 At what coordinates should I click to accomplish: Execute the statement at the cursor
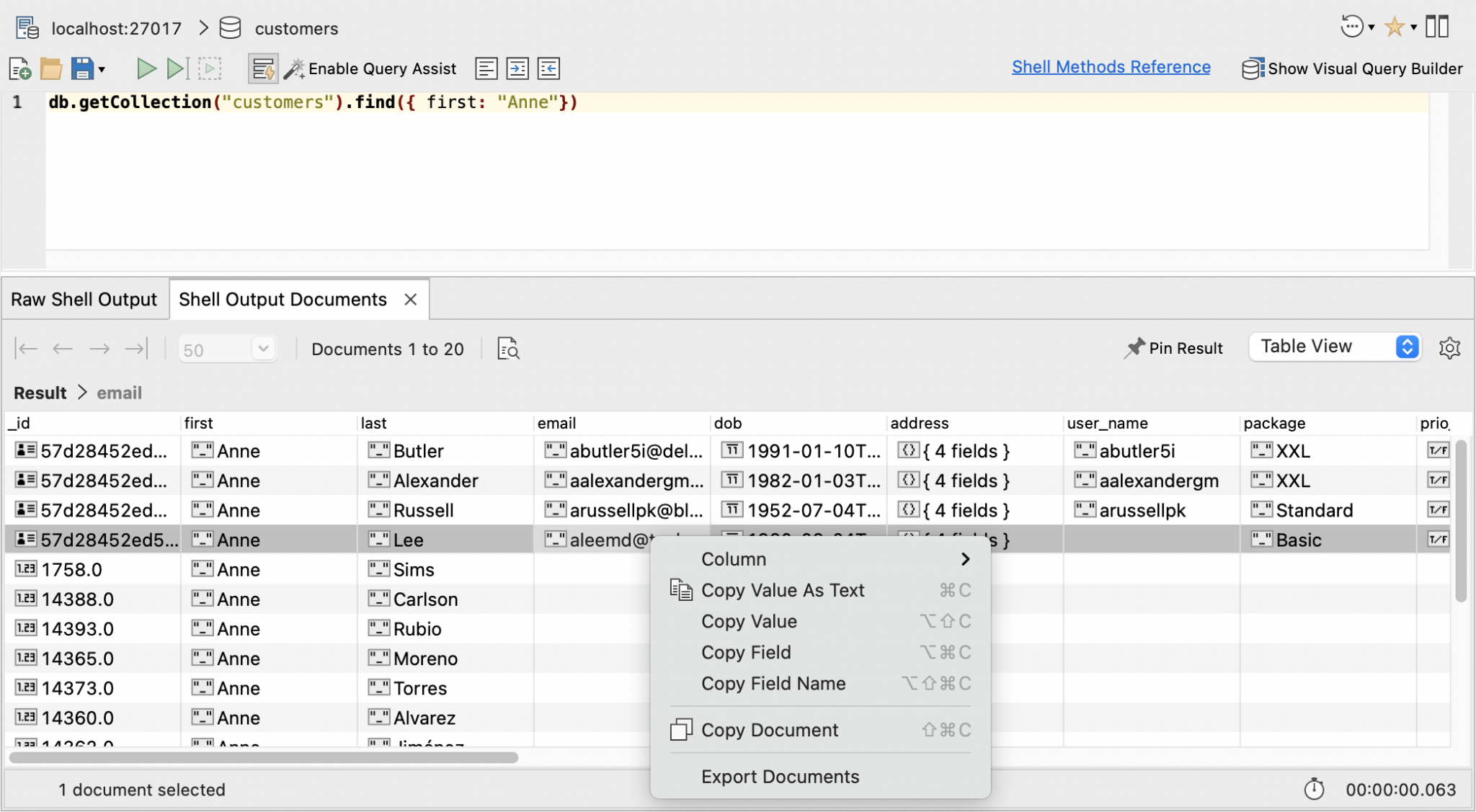tap(177, 68)
